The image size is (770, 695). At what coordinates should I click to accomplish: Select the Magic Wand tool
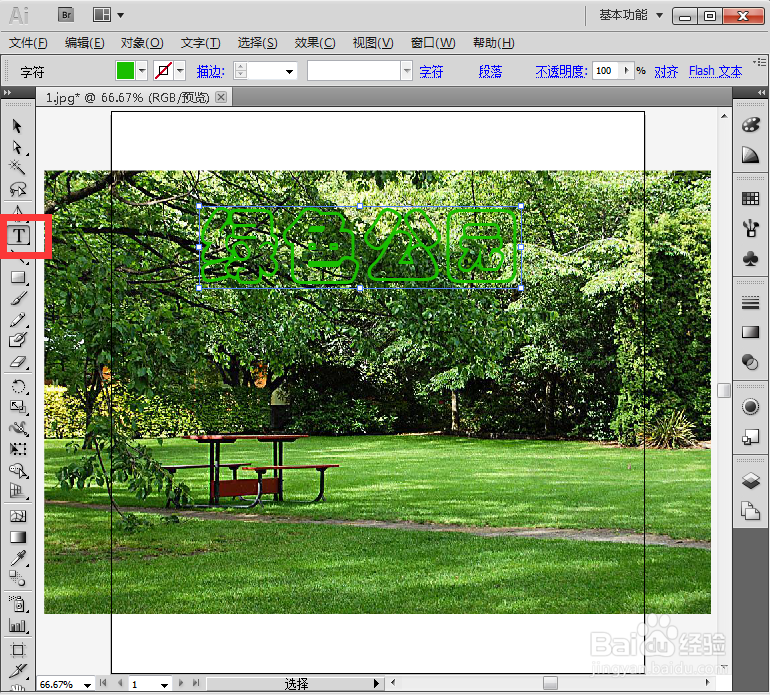[17, 167]
